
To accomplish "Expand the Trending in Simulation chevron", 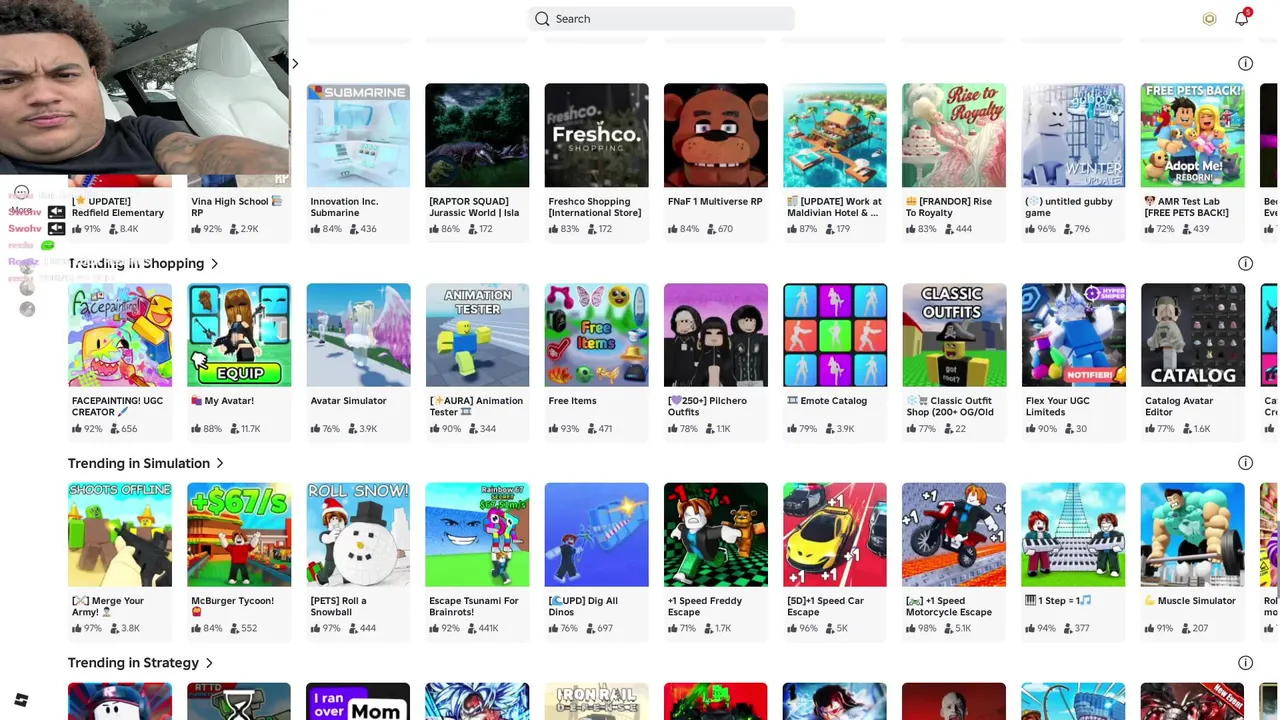I will click(220, 463).
